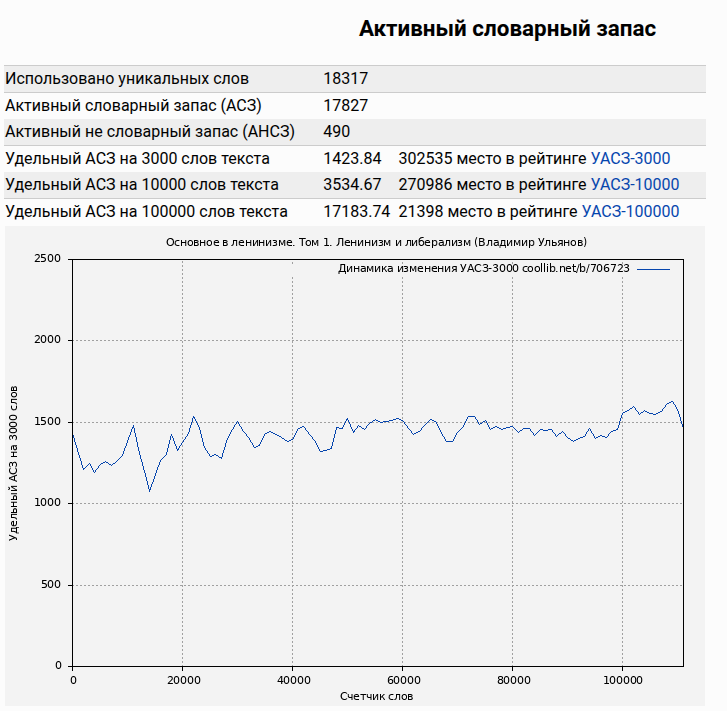Click the x-axis label Счетчик слов
The height and width of the screenshot is (711, 727).
(376, 696)
